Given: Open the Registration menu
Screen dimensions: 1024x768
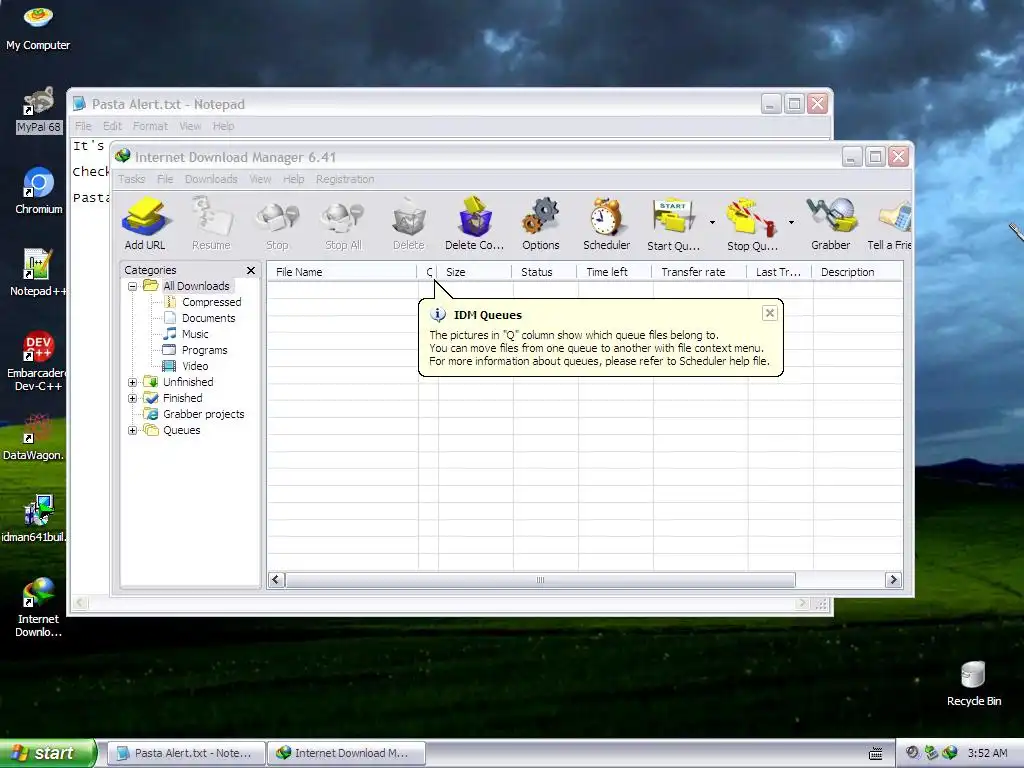Looking at the screenshot, I should tap(345, 179).
